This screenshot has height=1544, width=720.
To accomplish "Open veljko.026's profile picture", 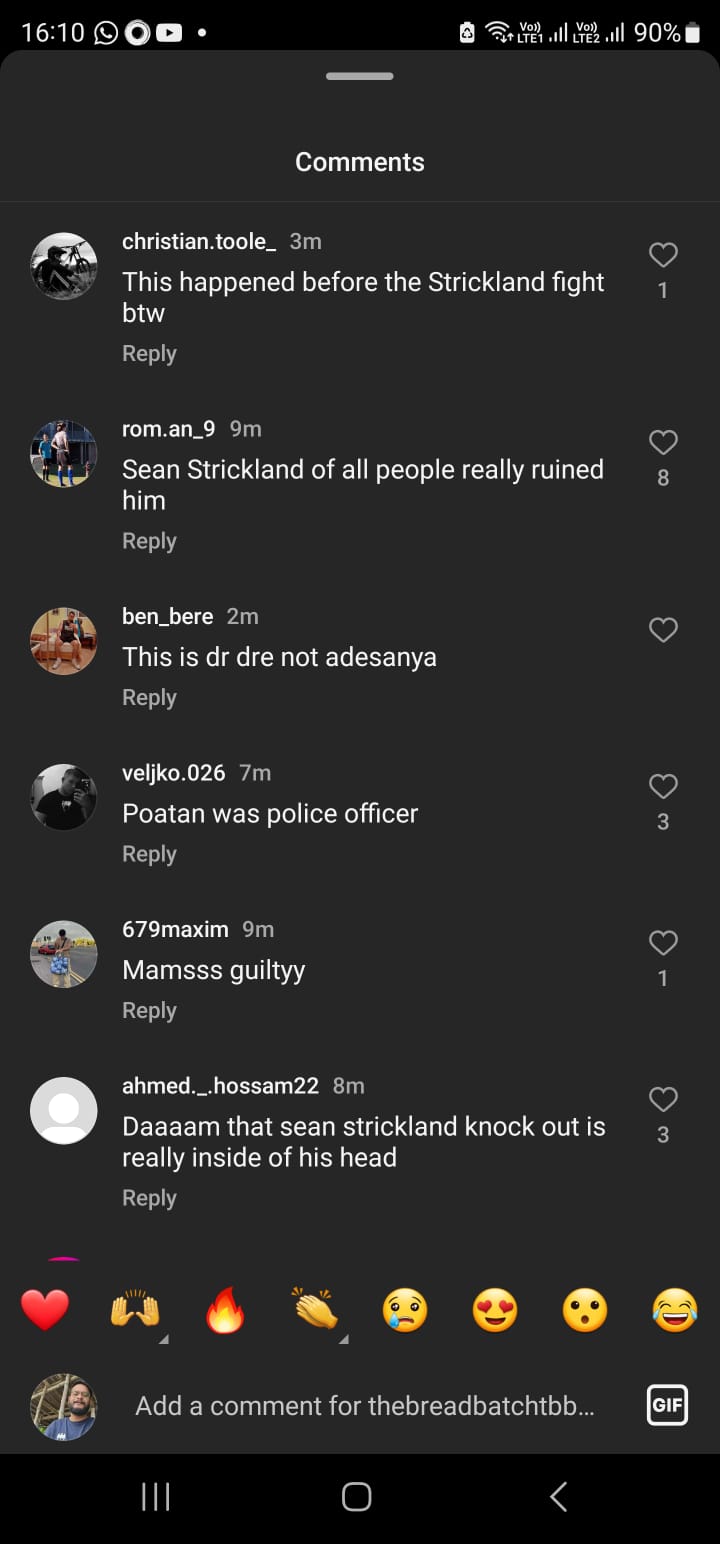I will click(64, 797).
